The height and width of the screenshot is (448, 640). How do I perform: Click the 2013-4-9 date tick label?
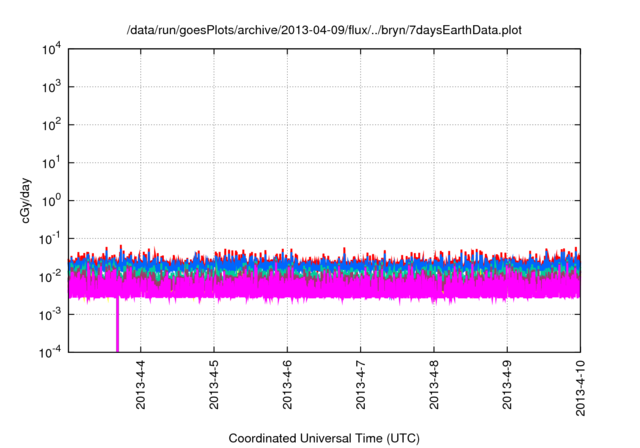coord(507,385)
